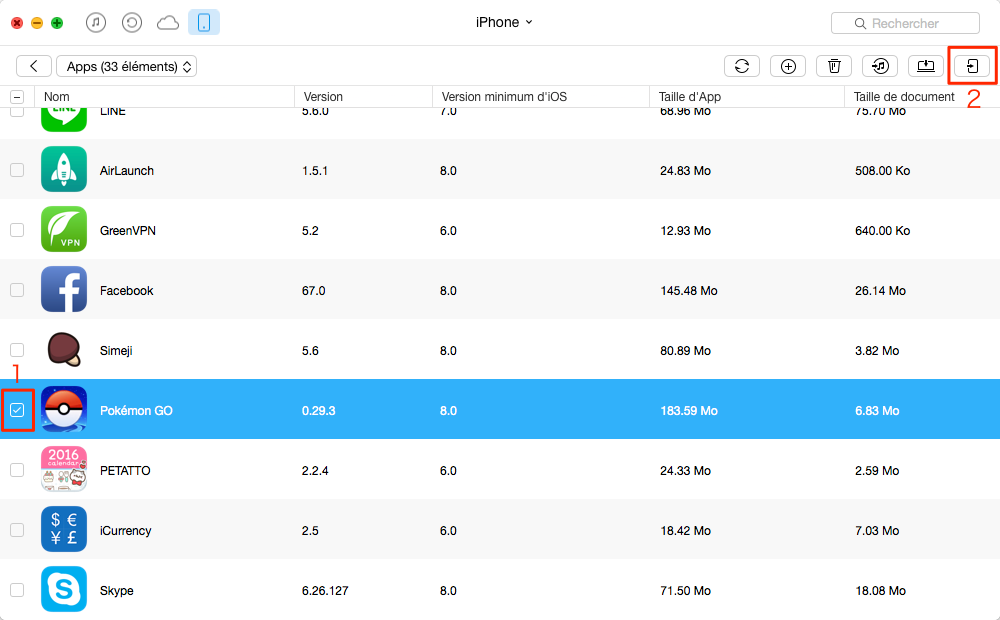This screenshot has width=1000, height=620.
Task: Select the GreenVPN name text
Action: [x=128, y=230]
